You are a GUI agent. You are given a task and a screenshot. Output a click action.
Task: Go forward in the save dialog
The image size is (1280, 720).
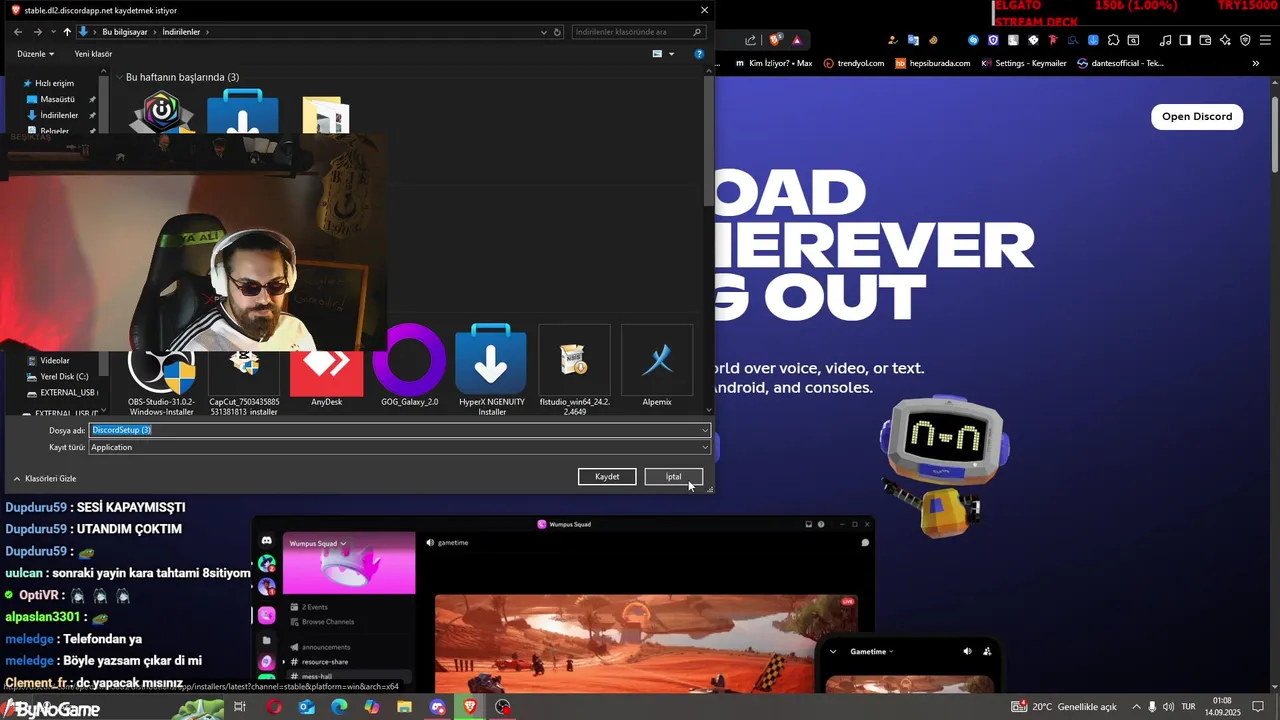coord(37,32)
